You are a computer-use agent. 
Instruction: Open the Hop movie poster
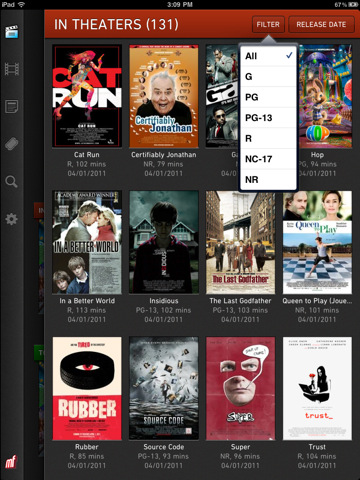(x=325, y=96)
